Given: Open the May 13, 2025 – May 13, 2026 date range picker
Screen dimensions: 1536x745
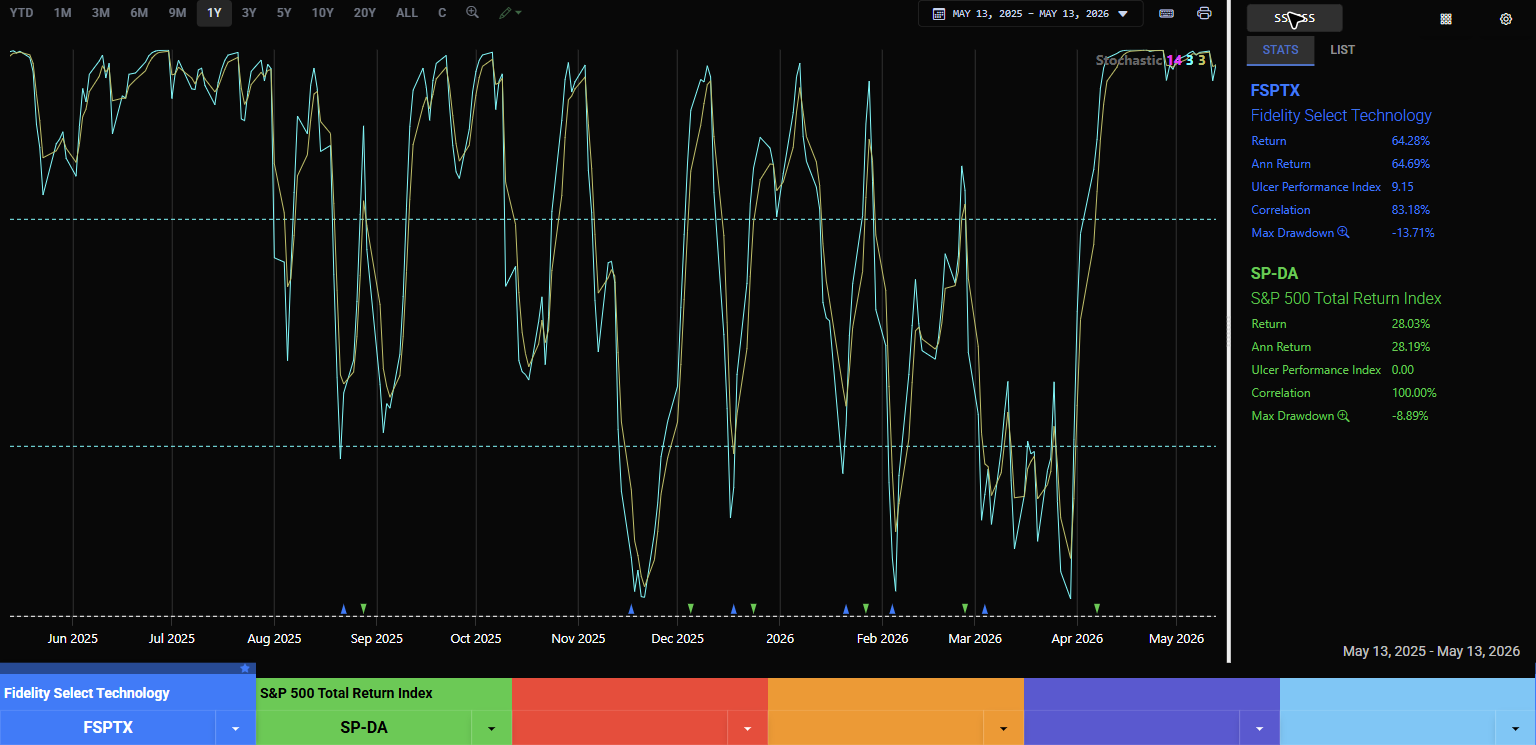Looking at the screenshot, I should click(x=1030, y=14).
